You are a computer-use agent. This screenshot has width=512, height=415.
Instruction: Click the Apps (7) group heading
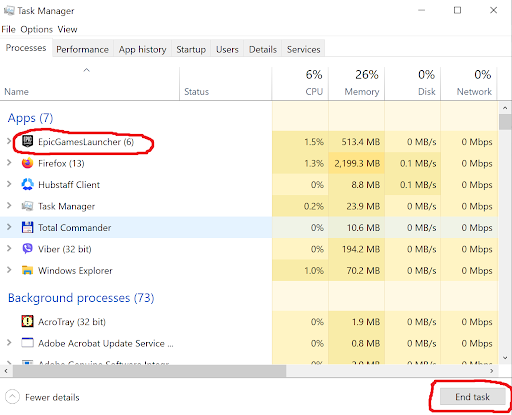click(30, 118)
